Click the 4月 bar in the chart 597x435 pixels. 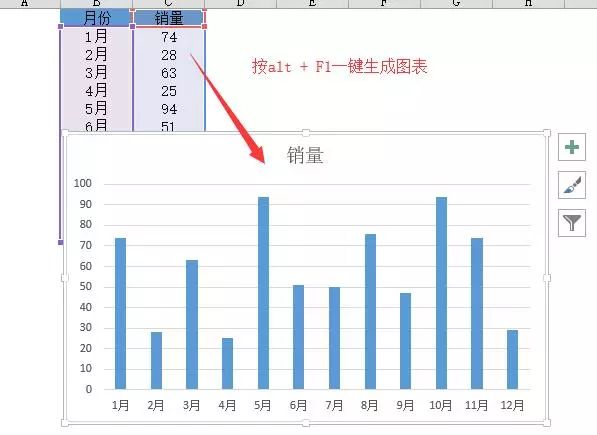coord(227,364)
